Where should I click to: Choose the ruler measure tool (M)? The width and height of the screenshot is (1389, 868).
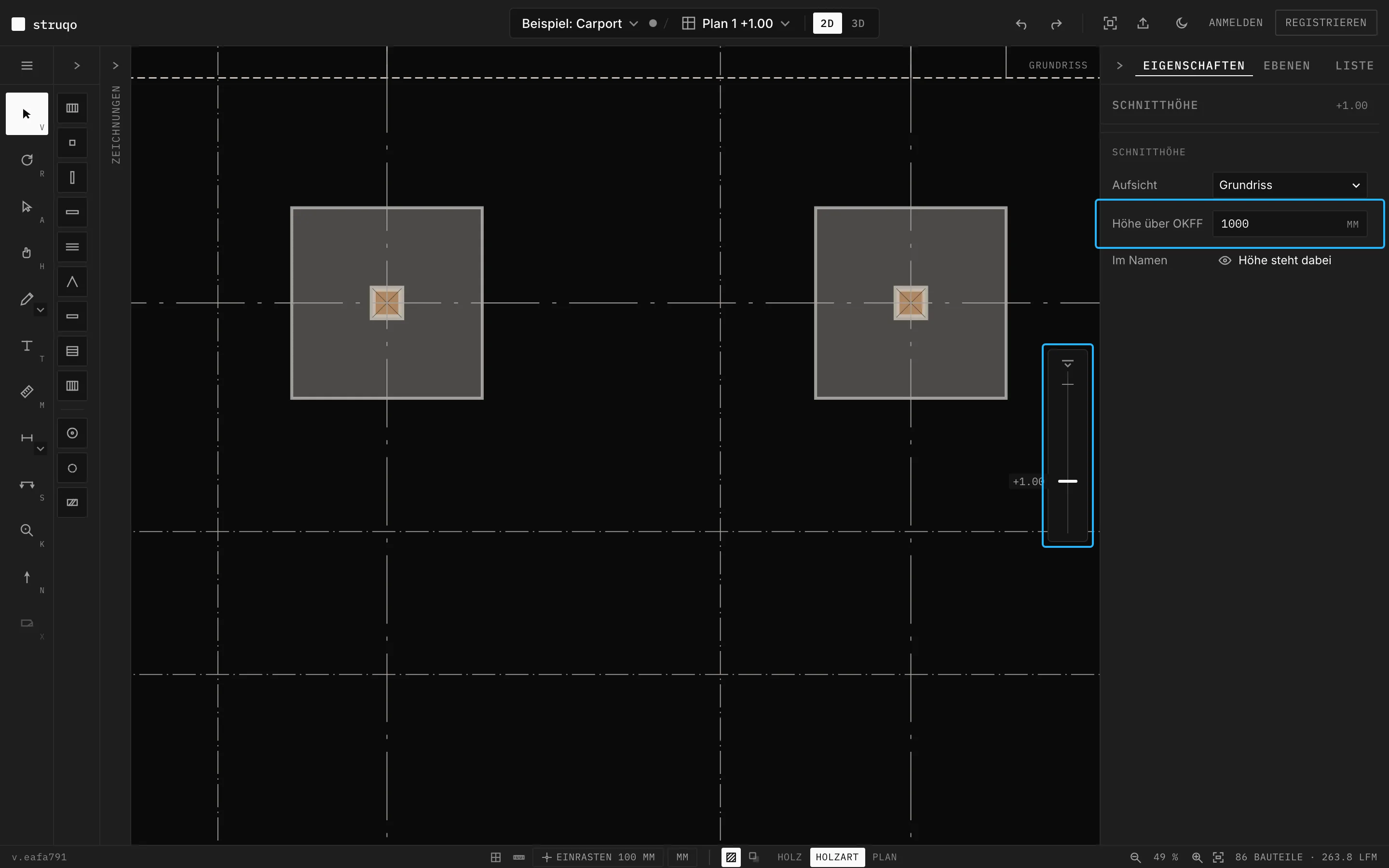pos(27,392)
